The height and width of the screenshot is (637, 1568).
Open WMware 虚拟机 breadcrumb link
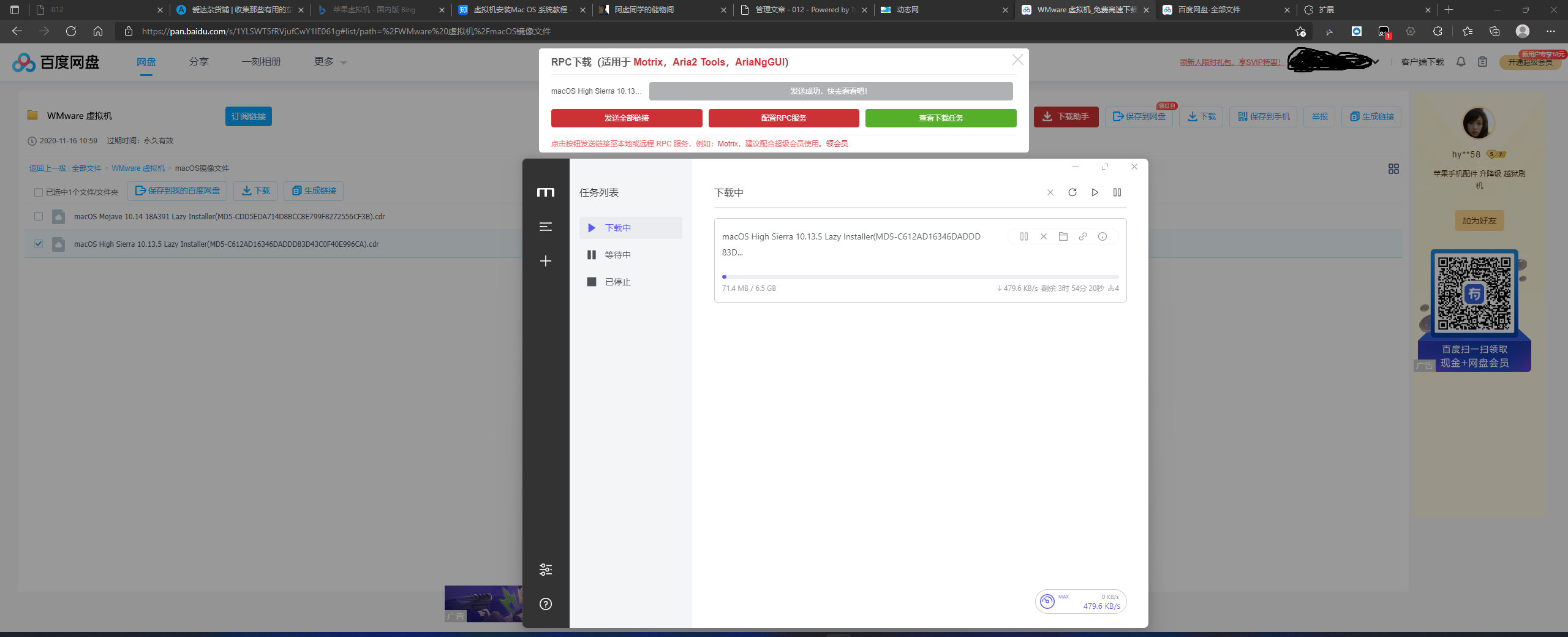click(x=138, y=168)
